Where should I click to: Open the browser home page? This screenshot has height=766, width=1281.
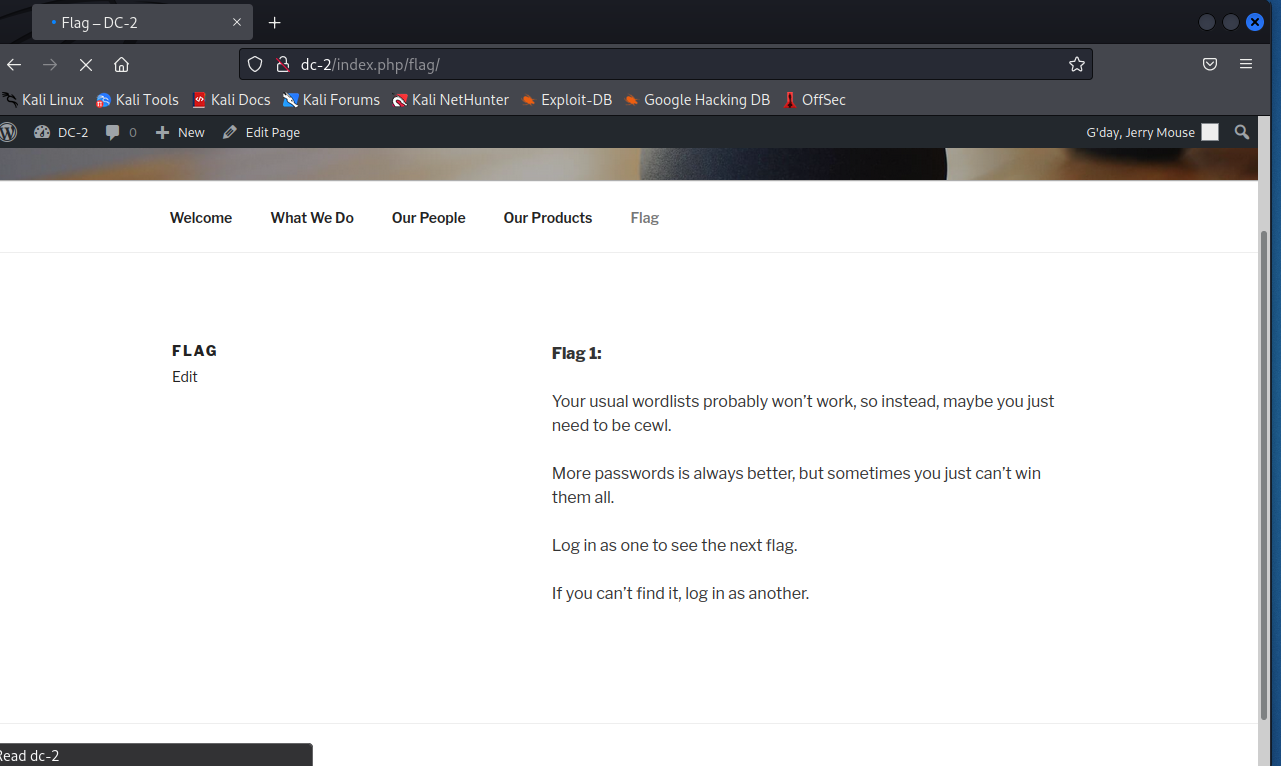121,64
